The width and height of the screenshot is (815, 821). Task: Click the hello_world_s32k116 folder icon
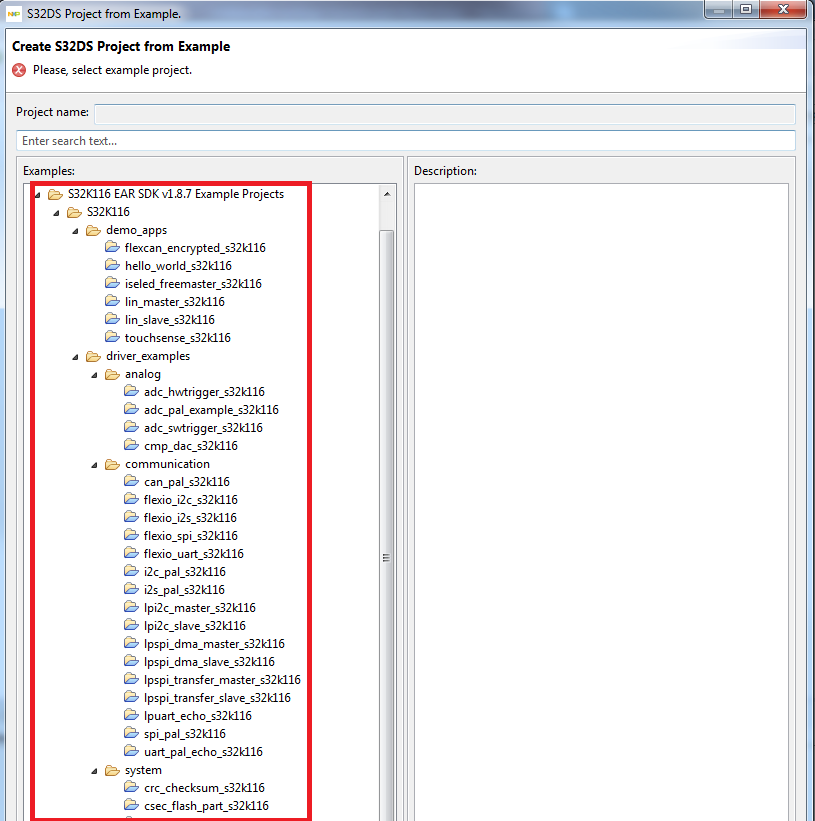point(112,265)
